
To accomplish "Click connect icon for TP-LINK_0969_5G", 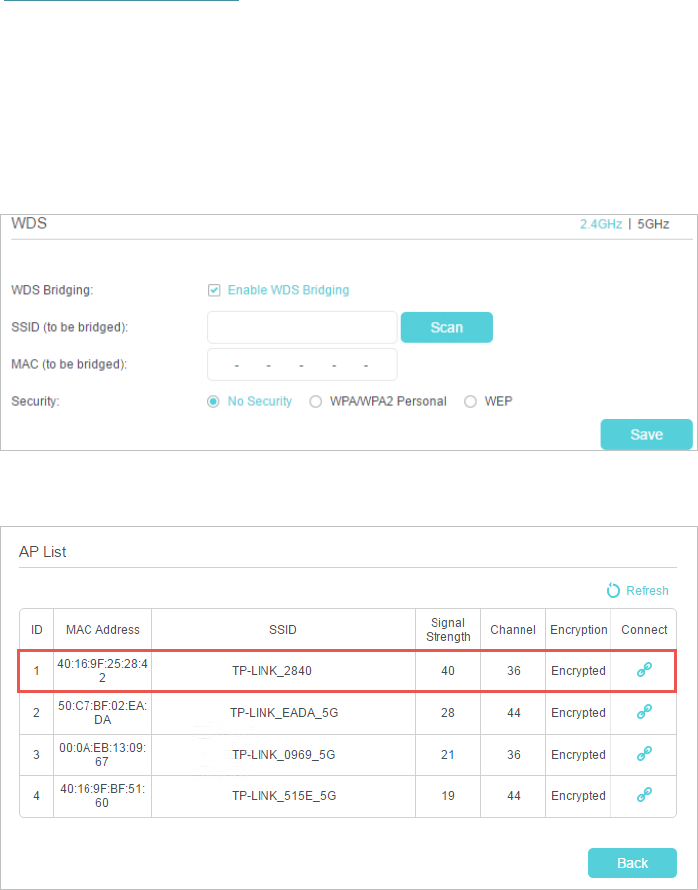I will click(644, 754).
